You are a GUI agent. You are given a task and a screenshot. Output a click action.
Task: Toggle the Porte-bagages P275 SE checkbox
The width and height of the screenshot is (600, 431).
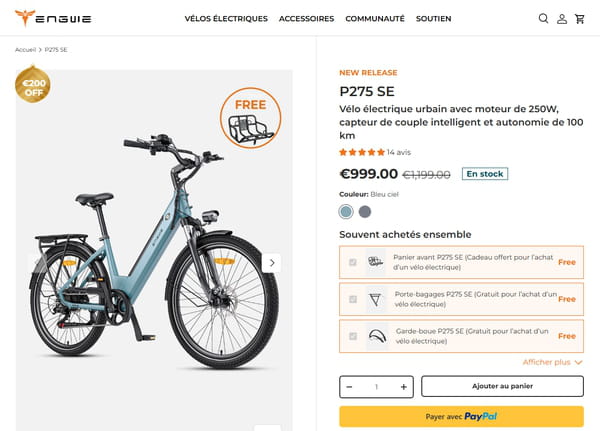[352, 299]
